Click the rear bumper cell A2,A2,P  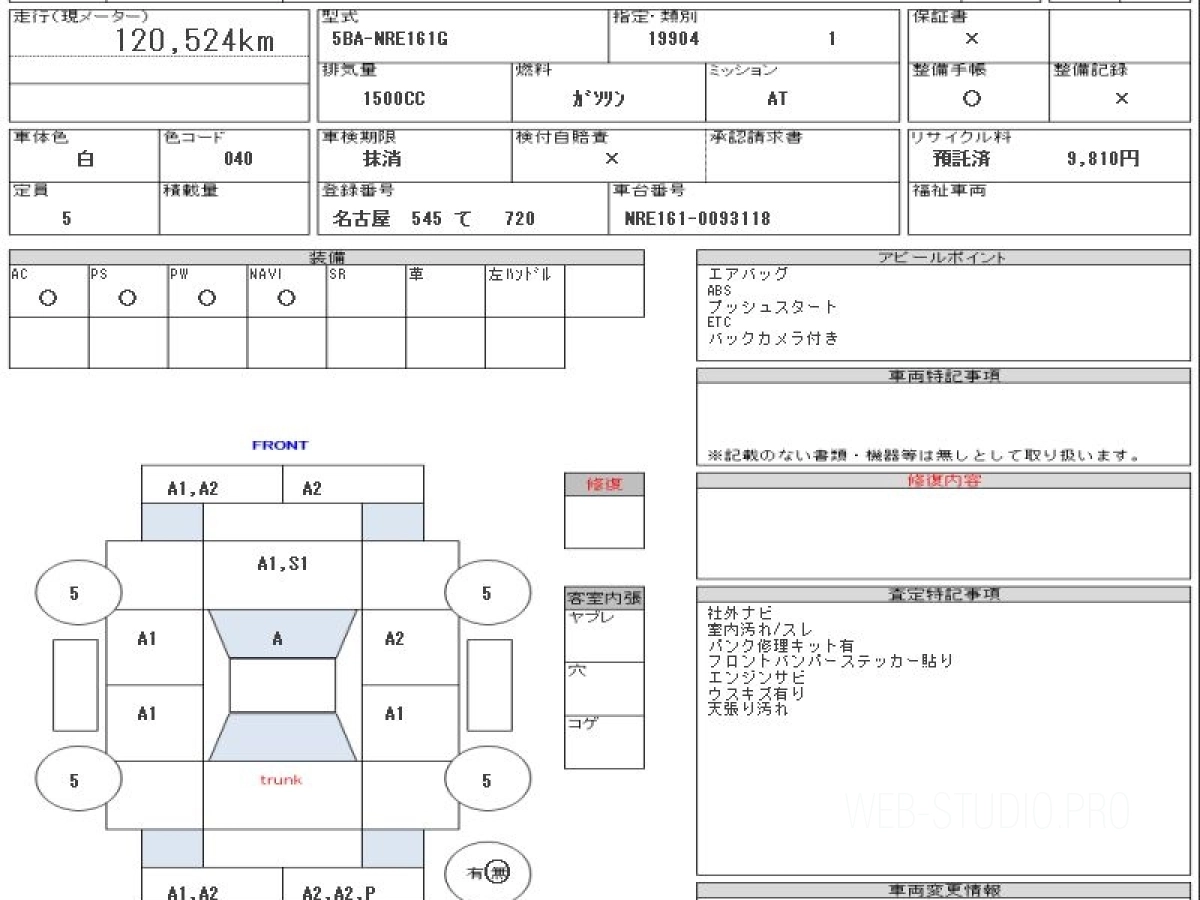tap(353, 885)
